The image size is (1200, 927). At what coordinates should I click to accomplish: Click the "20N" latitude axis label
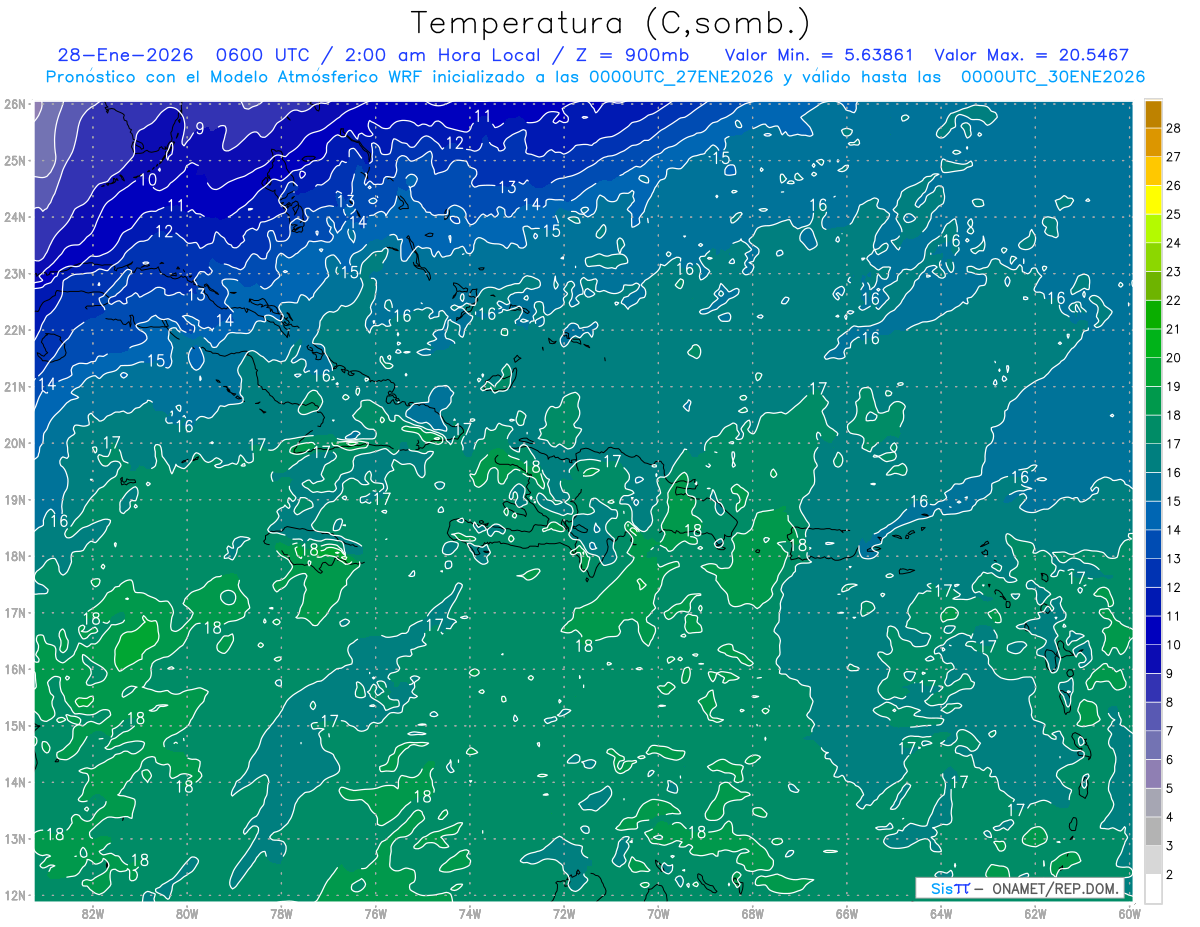click(15, 443)
